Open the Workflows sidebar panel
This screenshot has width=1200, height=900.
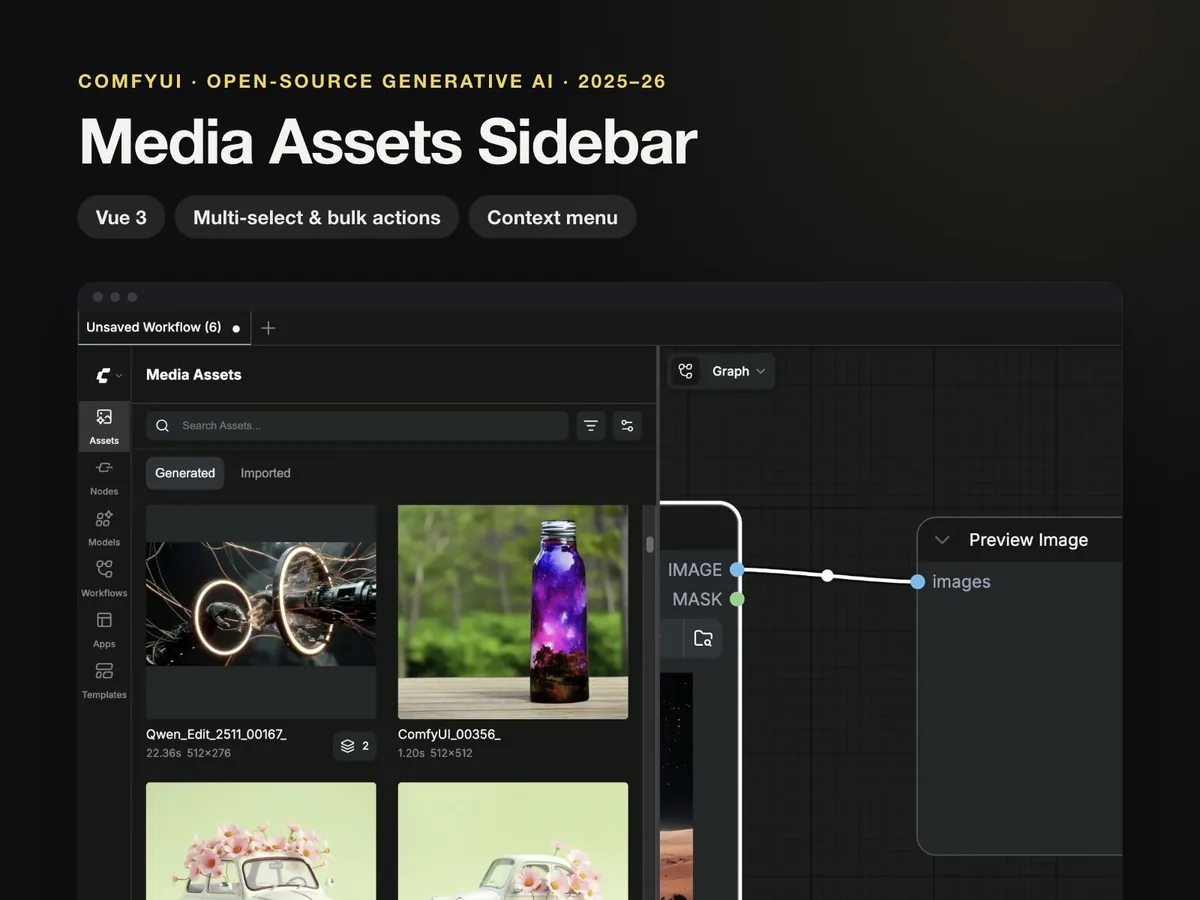point(104,579)
